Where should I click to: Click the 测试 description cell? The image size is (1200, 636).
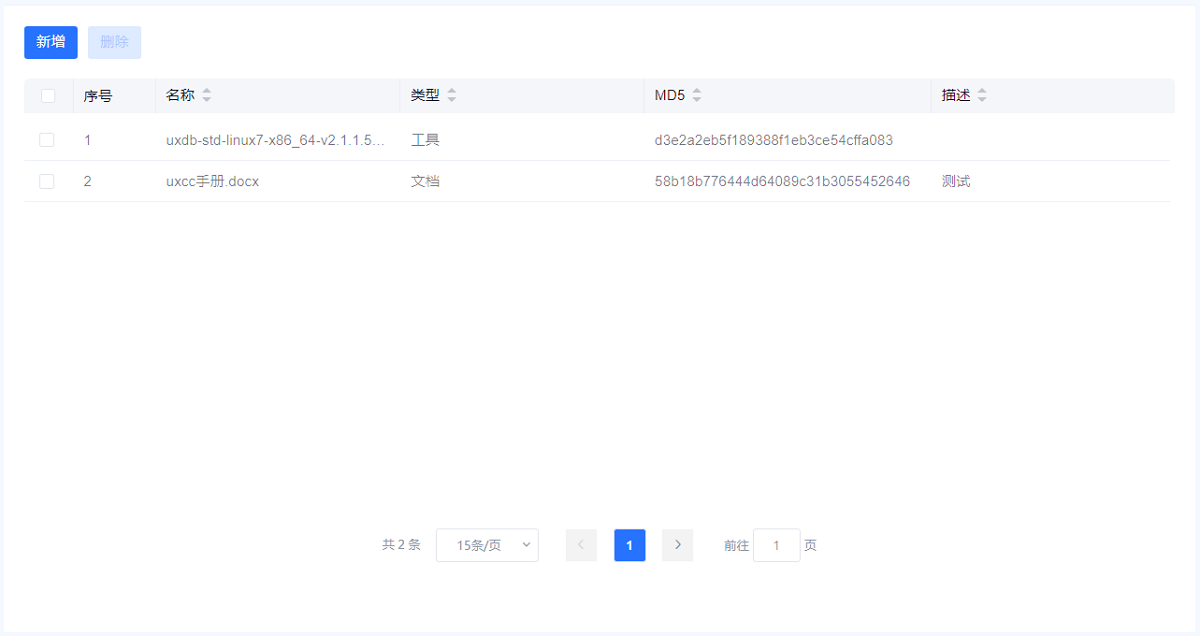click(956, 181)
